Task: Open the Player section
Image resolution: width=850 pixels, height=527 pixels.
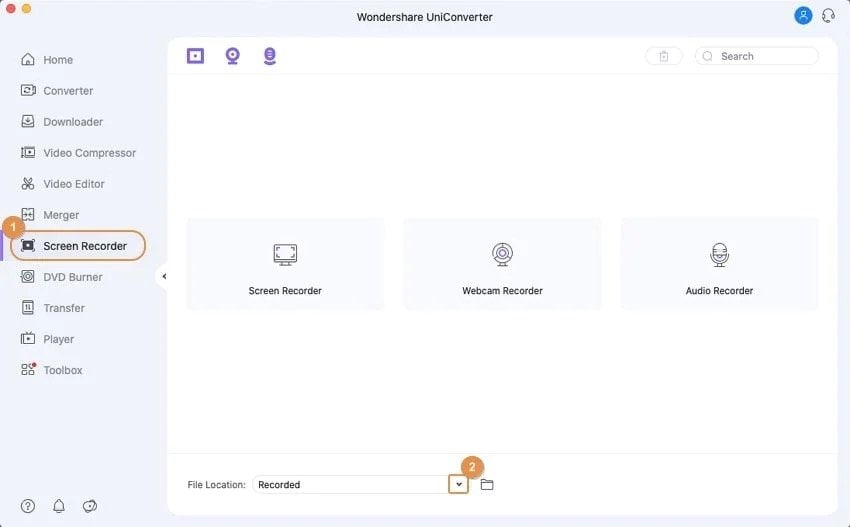Action: 47,339
